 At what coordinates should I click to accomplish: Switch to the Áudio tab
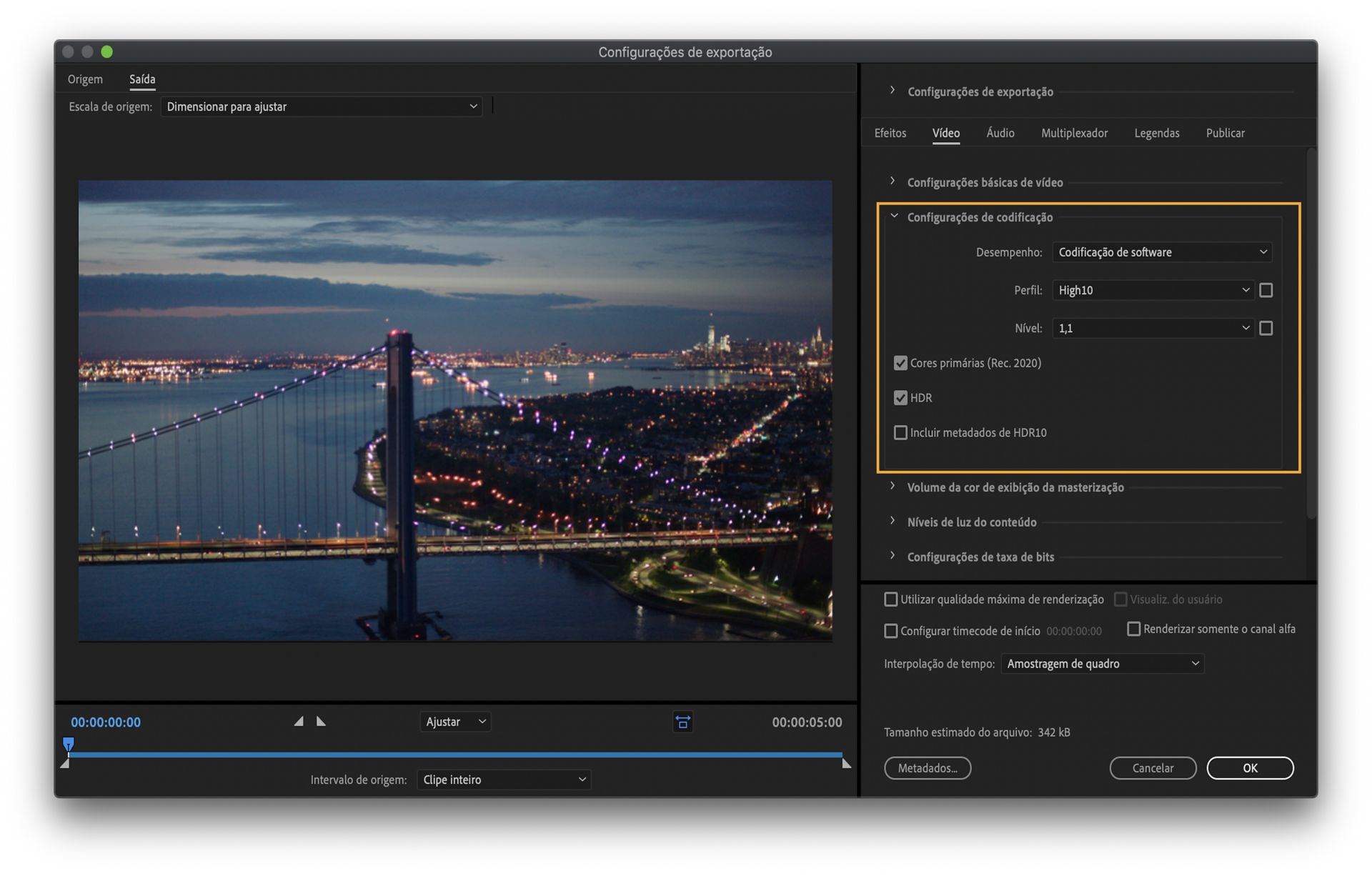click(1000, 133)
